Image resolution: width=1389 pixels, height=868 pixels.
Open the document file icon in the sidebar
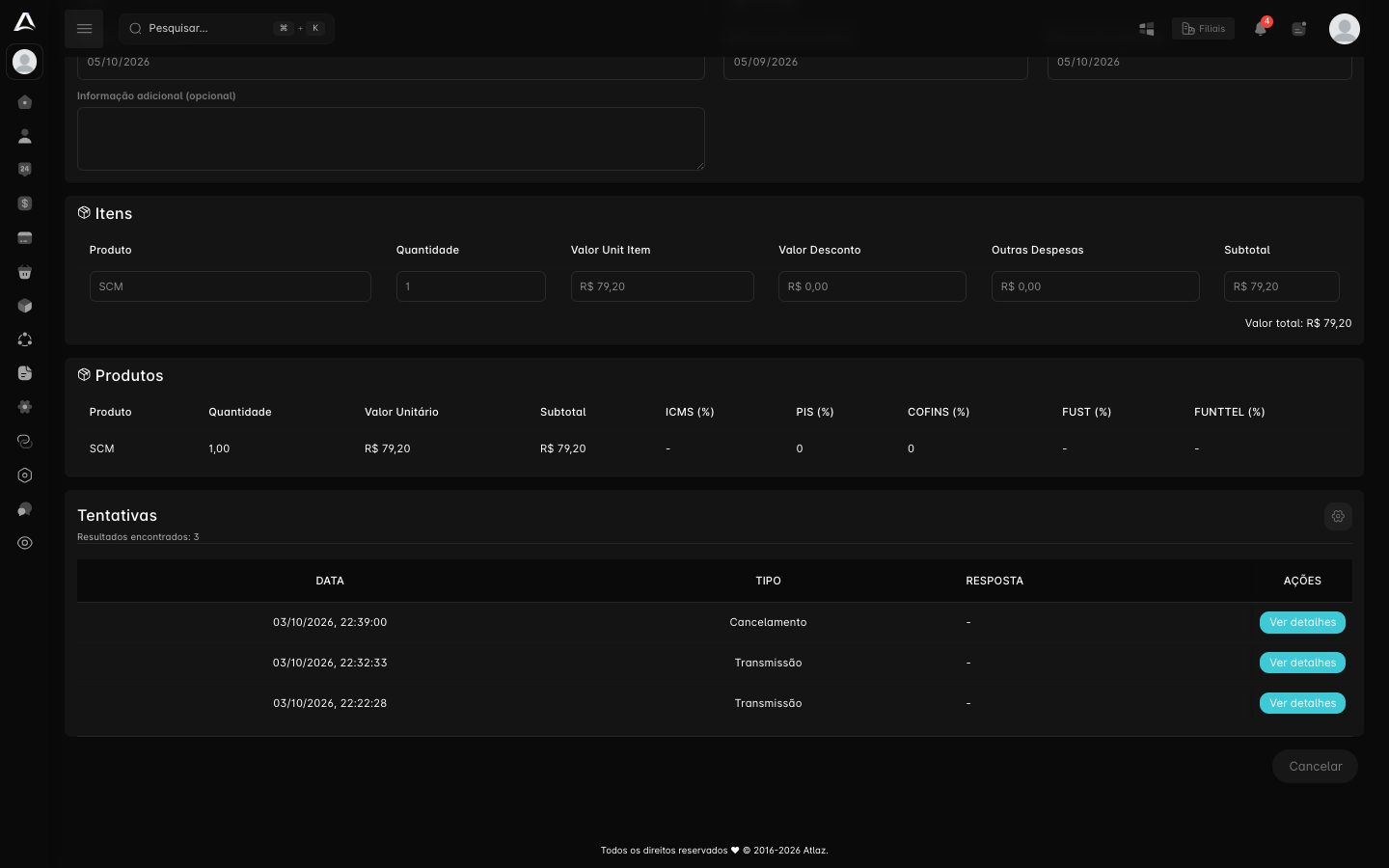tap(25, 373)
